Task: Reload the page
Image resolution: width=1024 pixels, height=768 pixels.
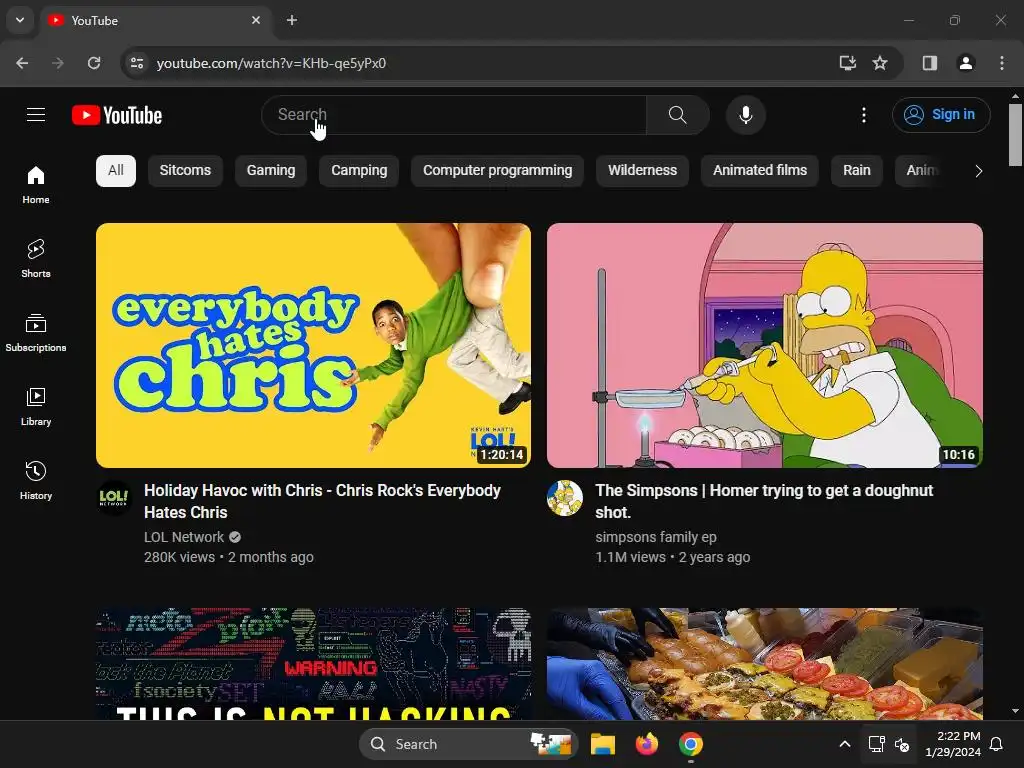Action: pyautogui.click(x=94, y=63)
